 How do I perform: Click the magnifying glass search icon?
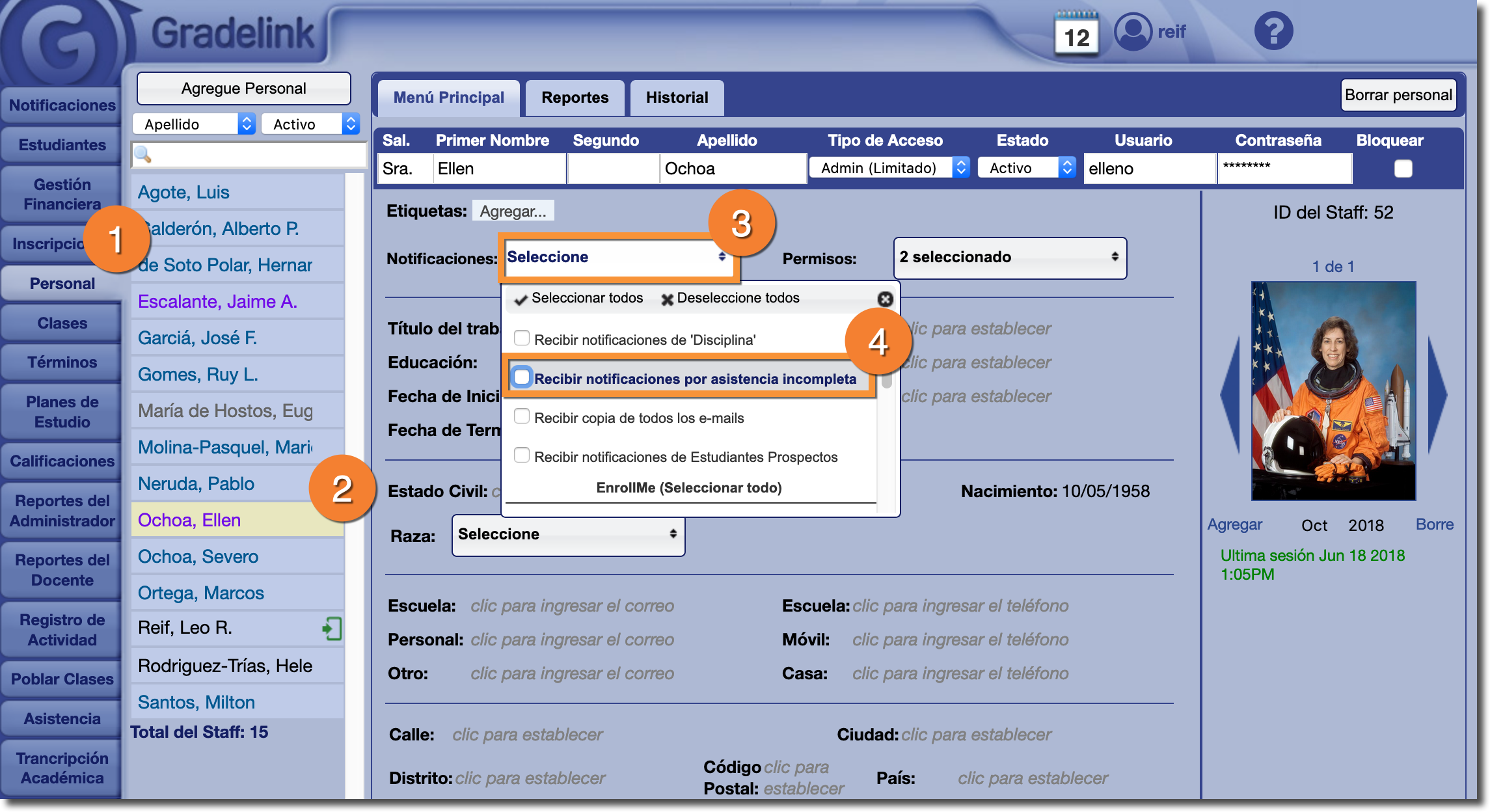click(142, 155)
